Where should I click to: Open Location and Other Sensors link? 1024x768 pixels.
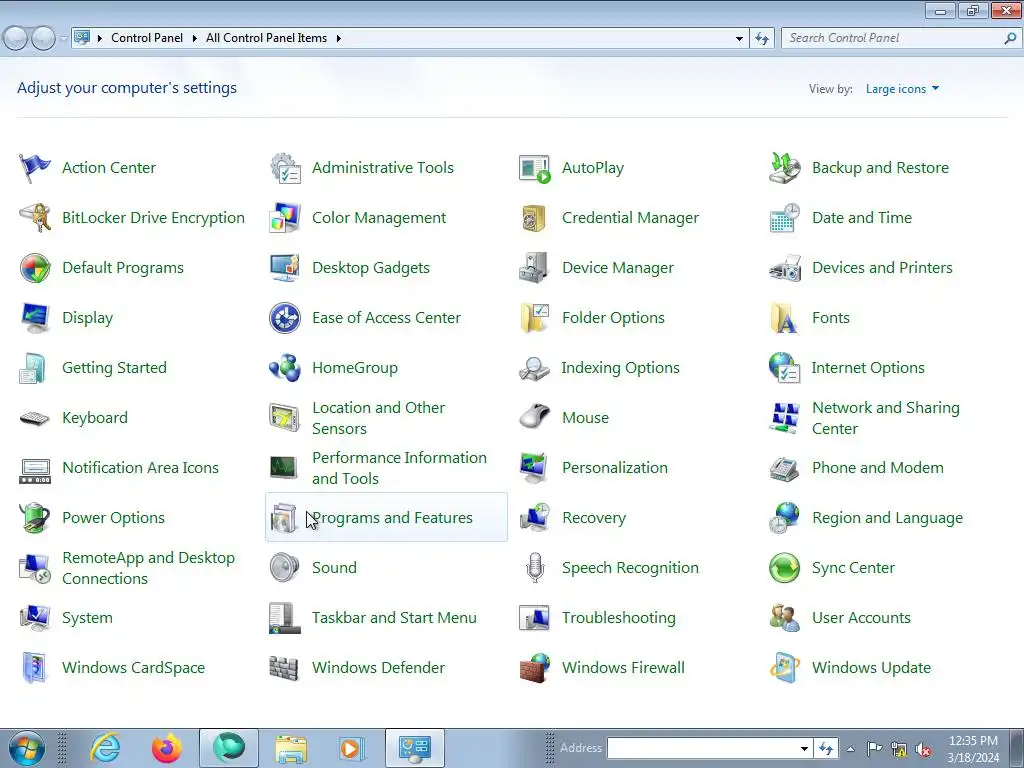(379, 418)
